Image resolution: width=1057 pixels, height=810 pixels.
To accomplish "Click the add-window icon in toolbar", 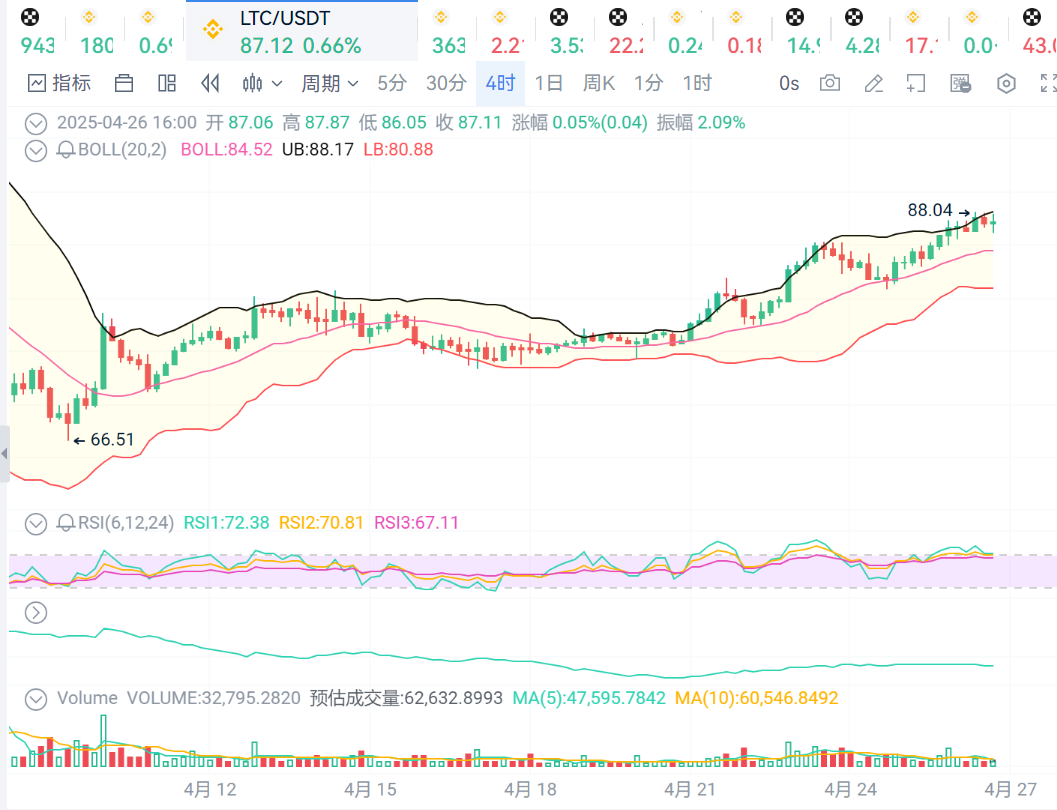I will click(x=916, y=83).
